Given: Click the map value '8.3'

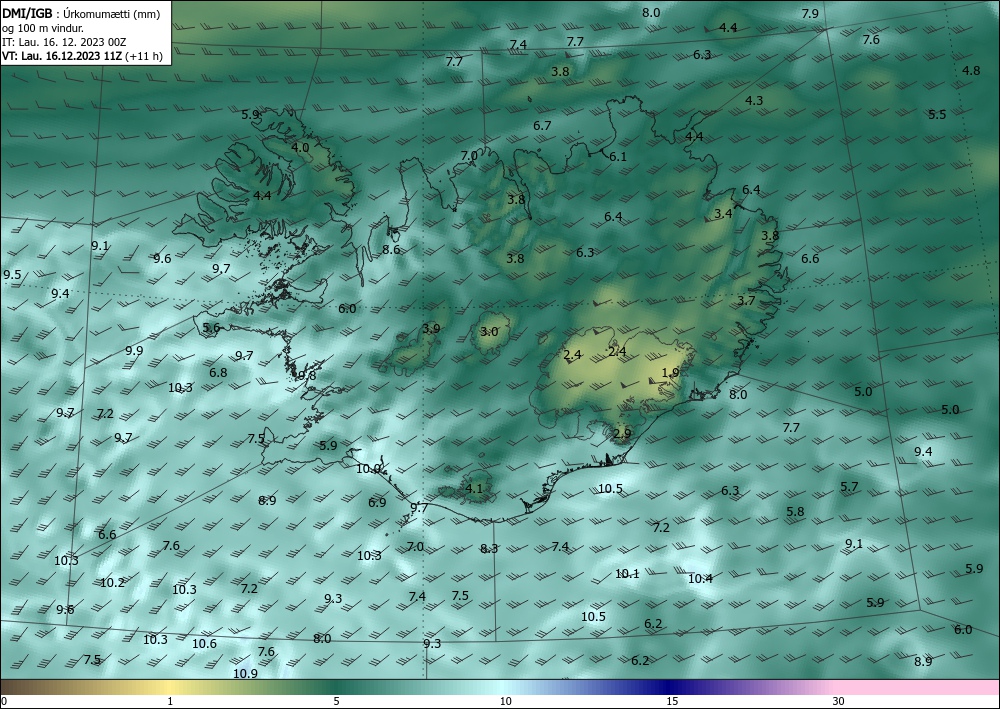Looking at the screenshot, I should point(489,548).
